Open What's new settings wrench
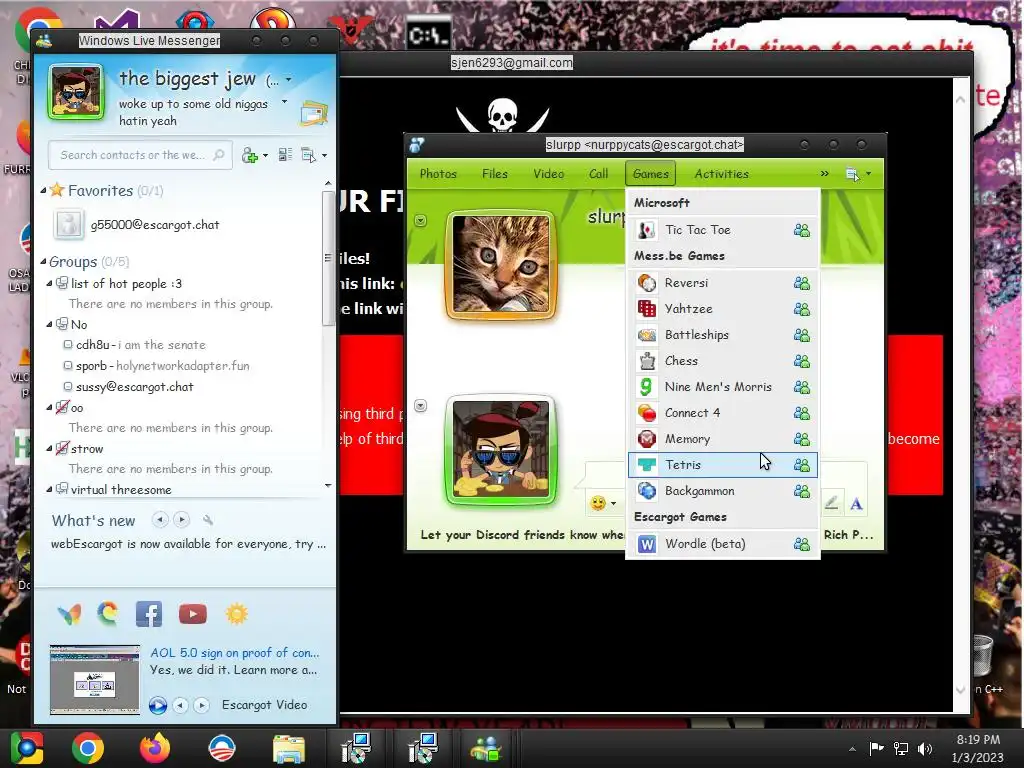Viewport: 1024px width, 768px height. pyautogui.click(x=208, y=520)
